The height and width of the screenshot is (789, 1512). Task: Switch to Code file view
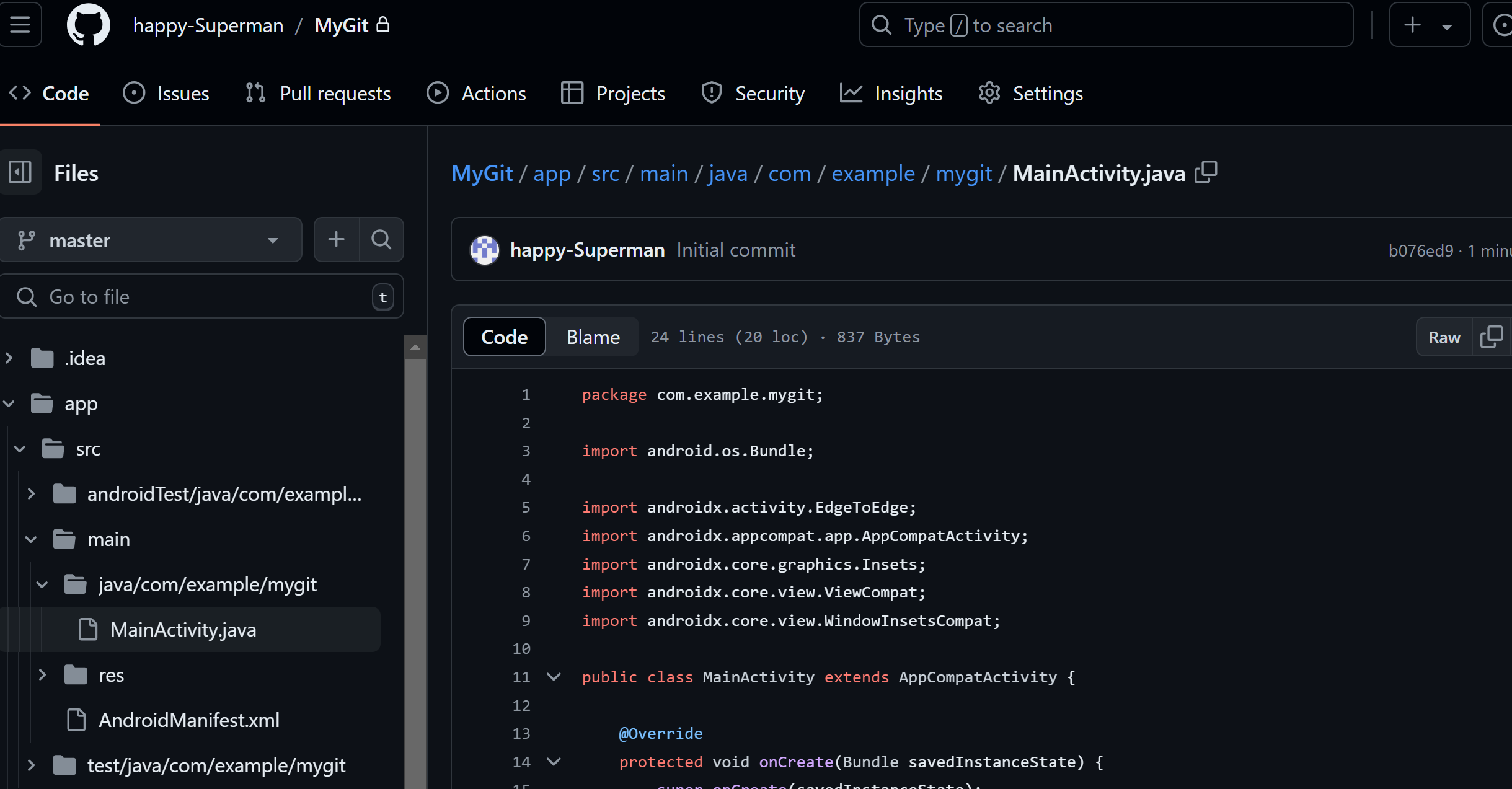505,337
